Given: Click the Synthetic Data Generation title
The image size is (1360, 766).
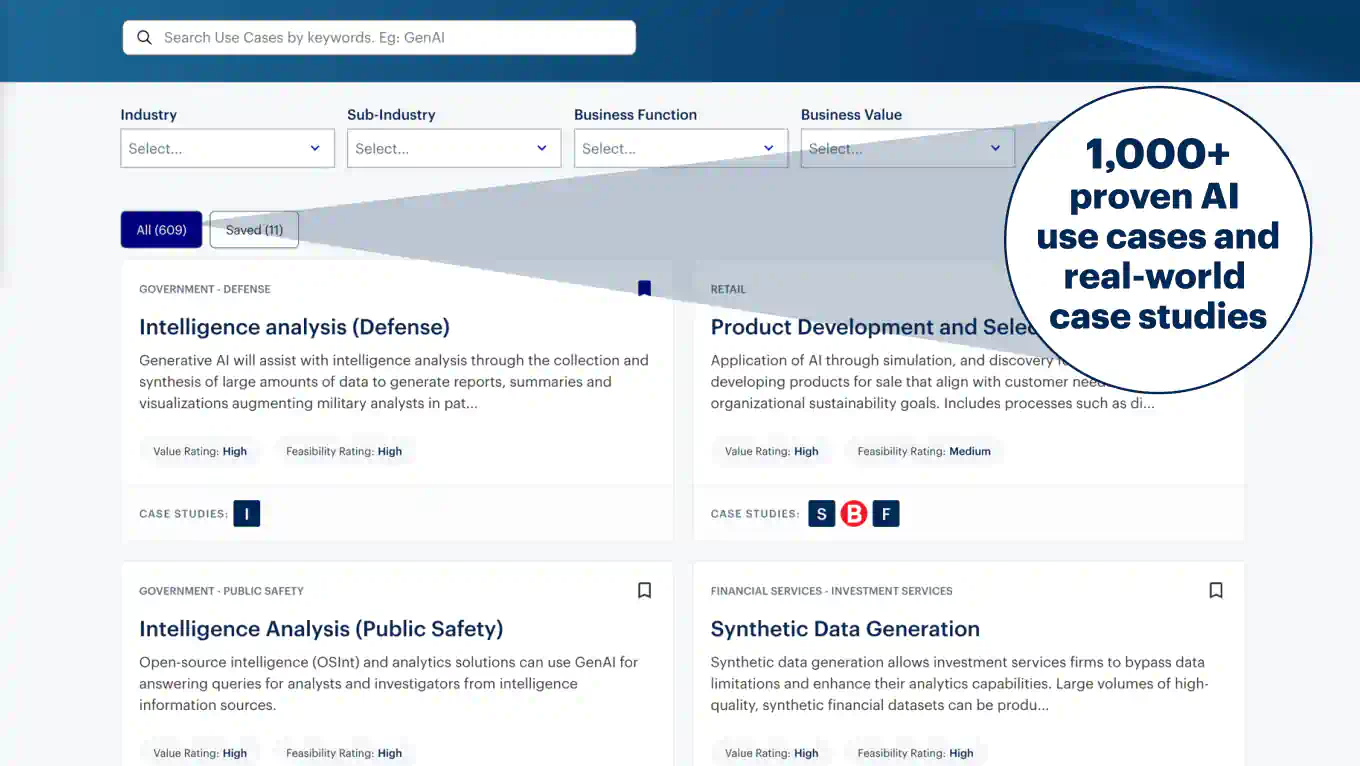Looking at the screenshot, I should [x=845, y=629].
